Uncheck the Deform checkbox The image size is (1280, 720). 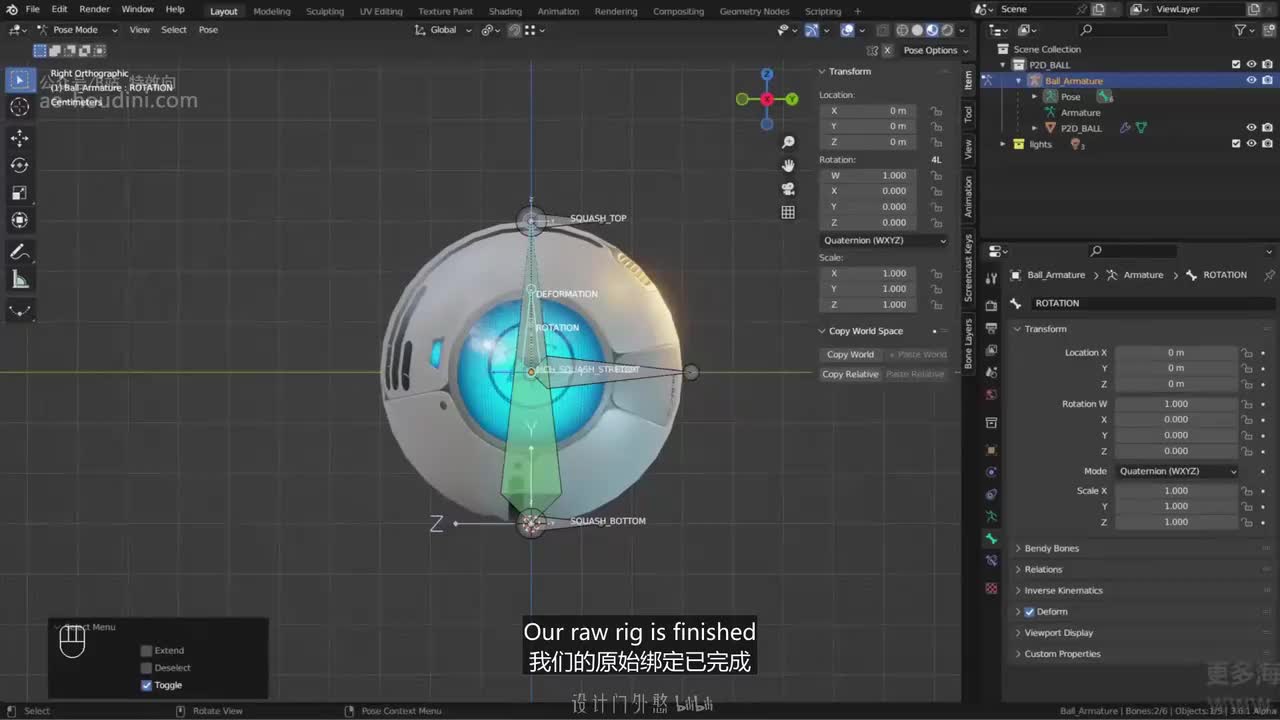[1029, 612]
